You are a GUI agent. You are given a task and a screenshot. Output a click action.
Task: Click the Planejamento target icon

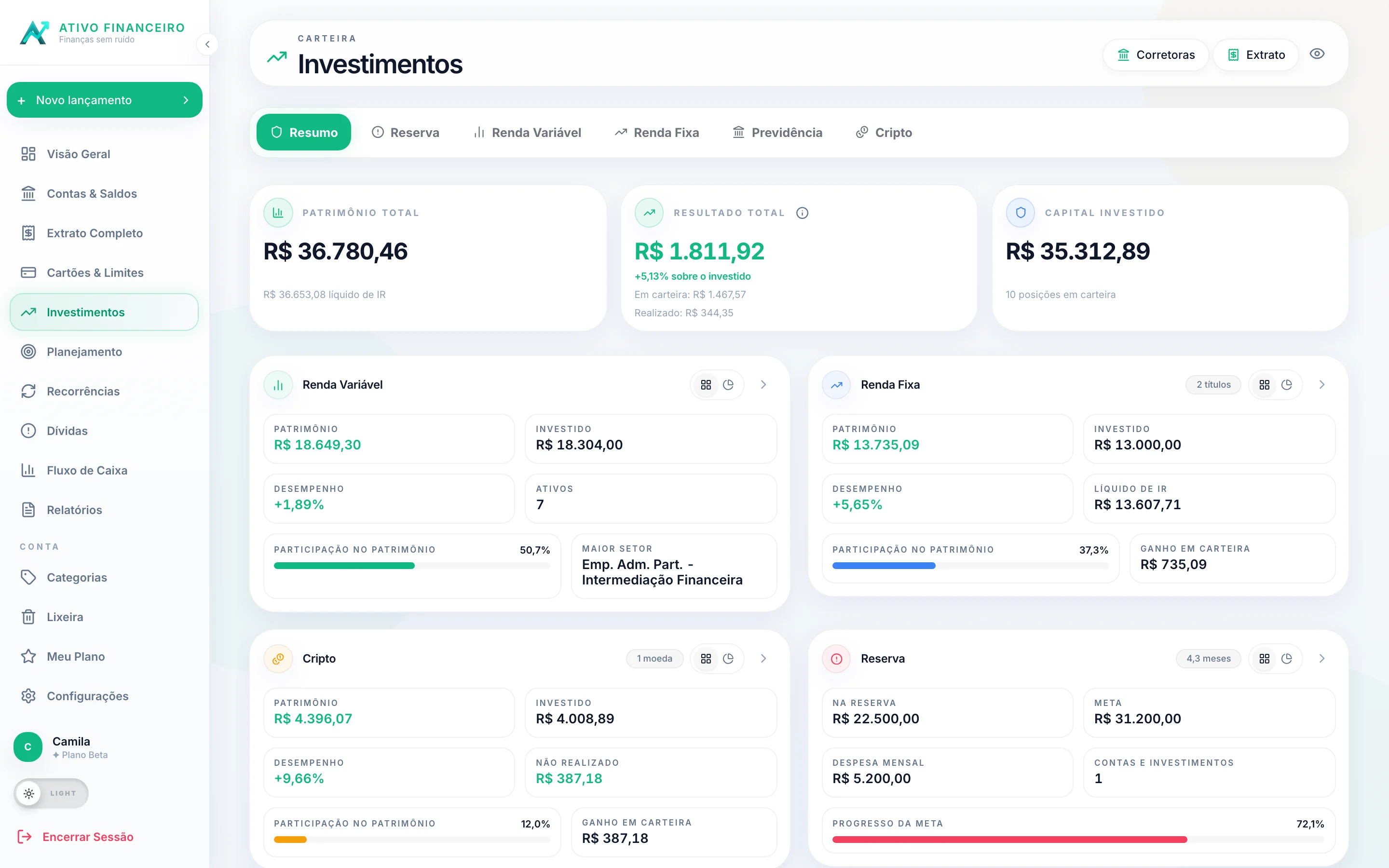click(x=28, y=352)
